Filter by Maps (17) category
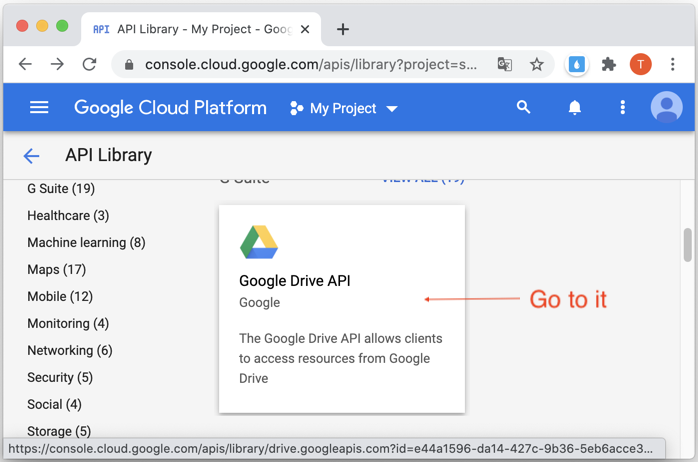 click(57, 270)
